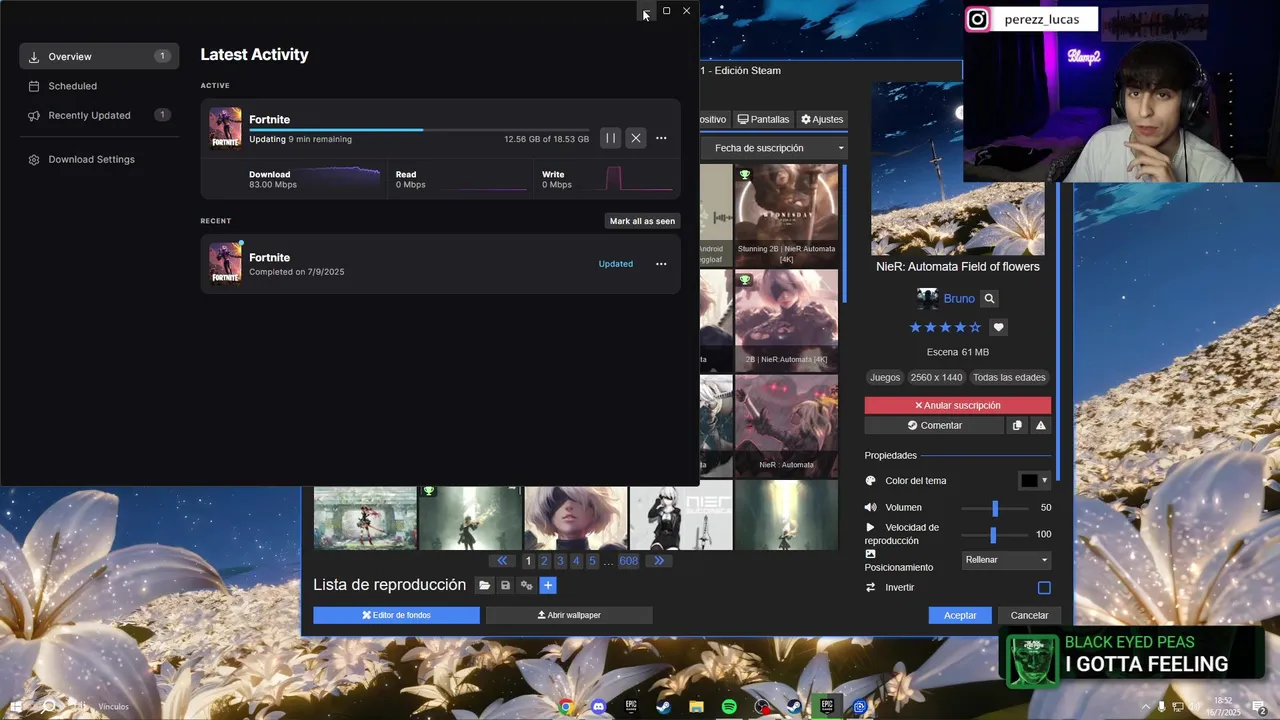Open the Scheduled downloads section
Viewport: 1280px width, 720px height.
click(99, 86)
